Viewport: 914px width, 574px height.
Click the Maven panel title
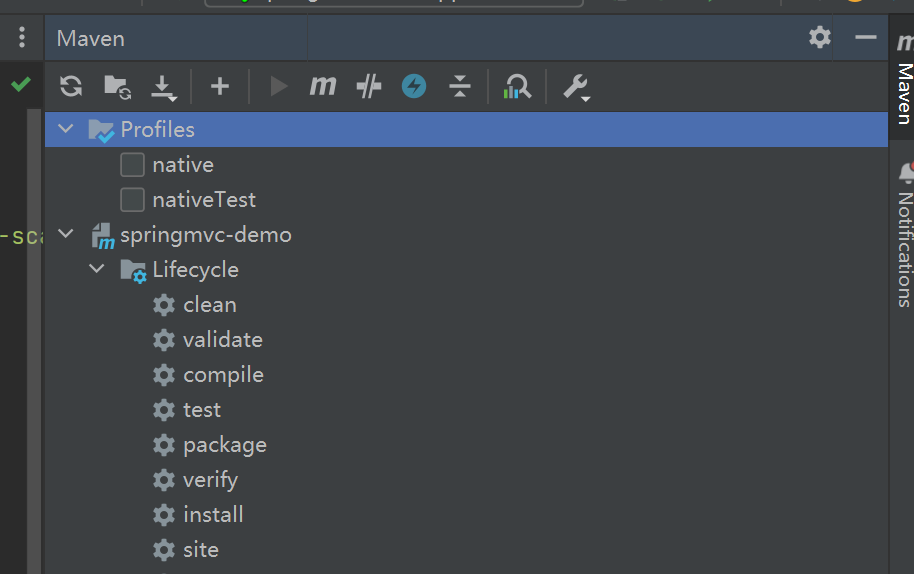pyautogui.click(x=90, y=38)
